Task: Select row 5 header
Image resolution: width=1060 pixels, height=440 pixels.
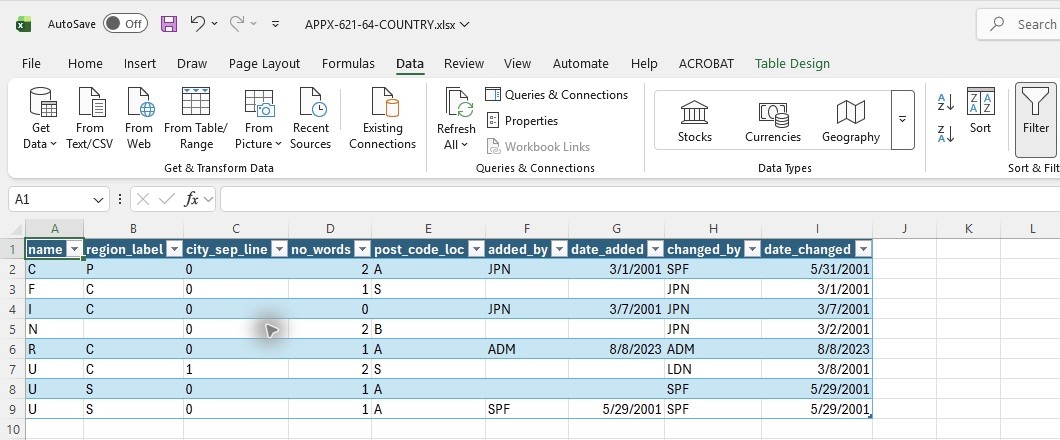Action: click(12, 329)
